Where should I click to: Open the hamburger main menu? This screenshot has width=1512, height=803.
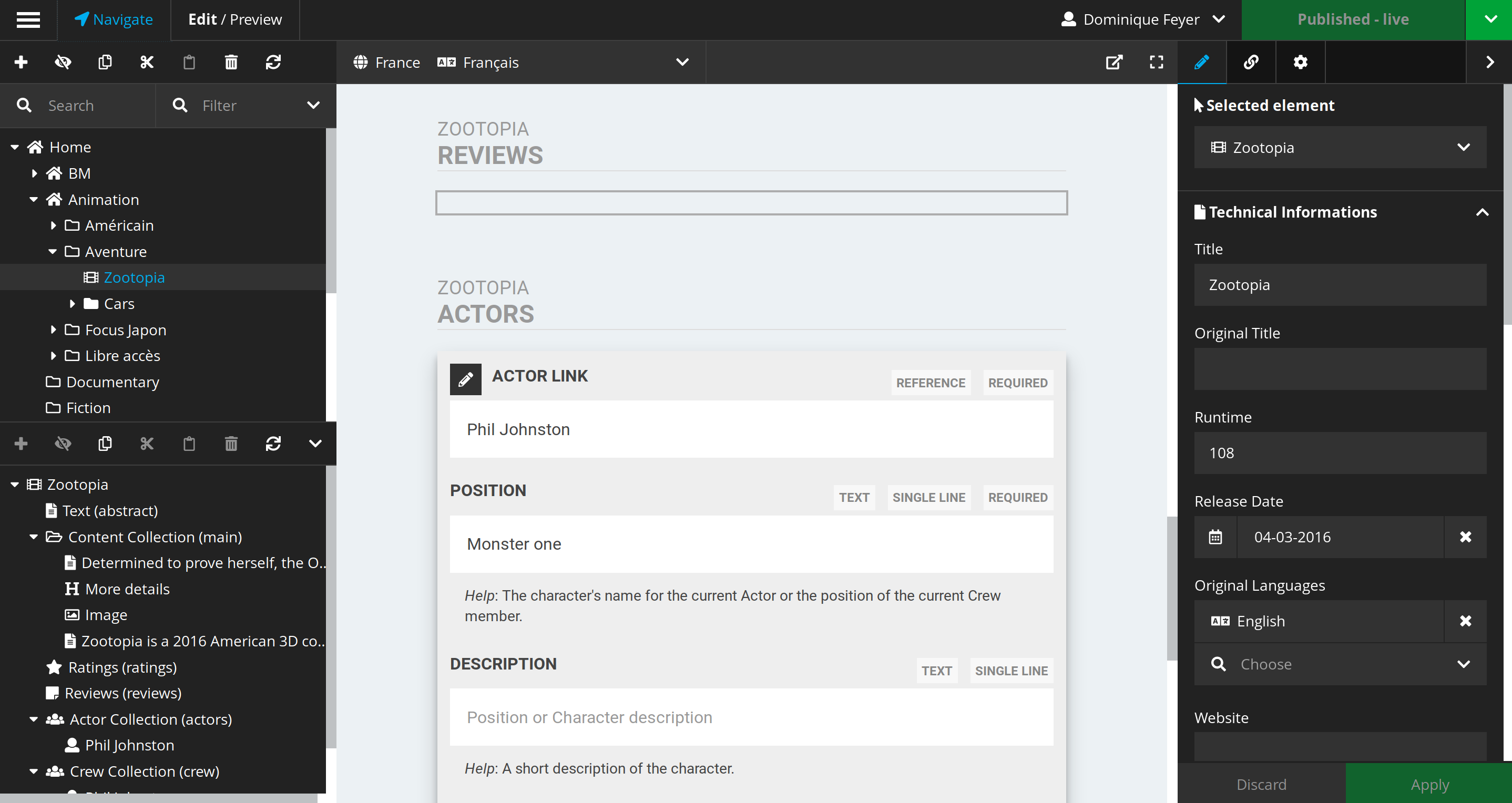[28, 19]
